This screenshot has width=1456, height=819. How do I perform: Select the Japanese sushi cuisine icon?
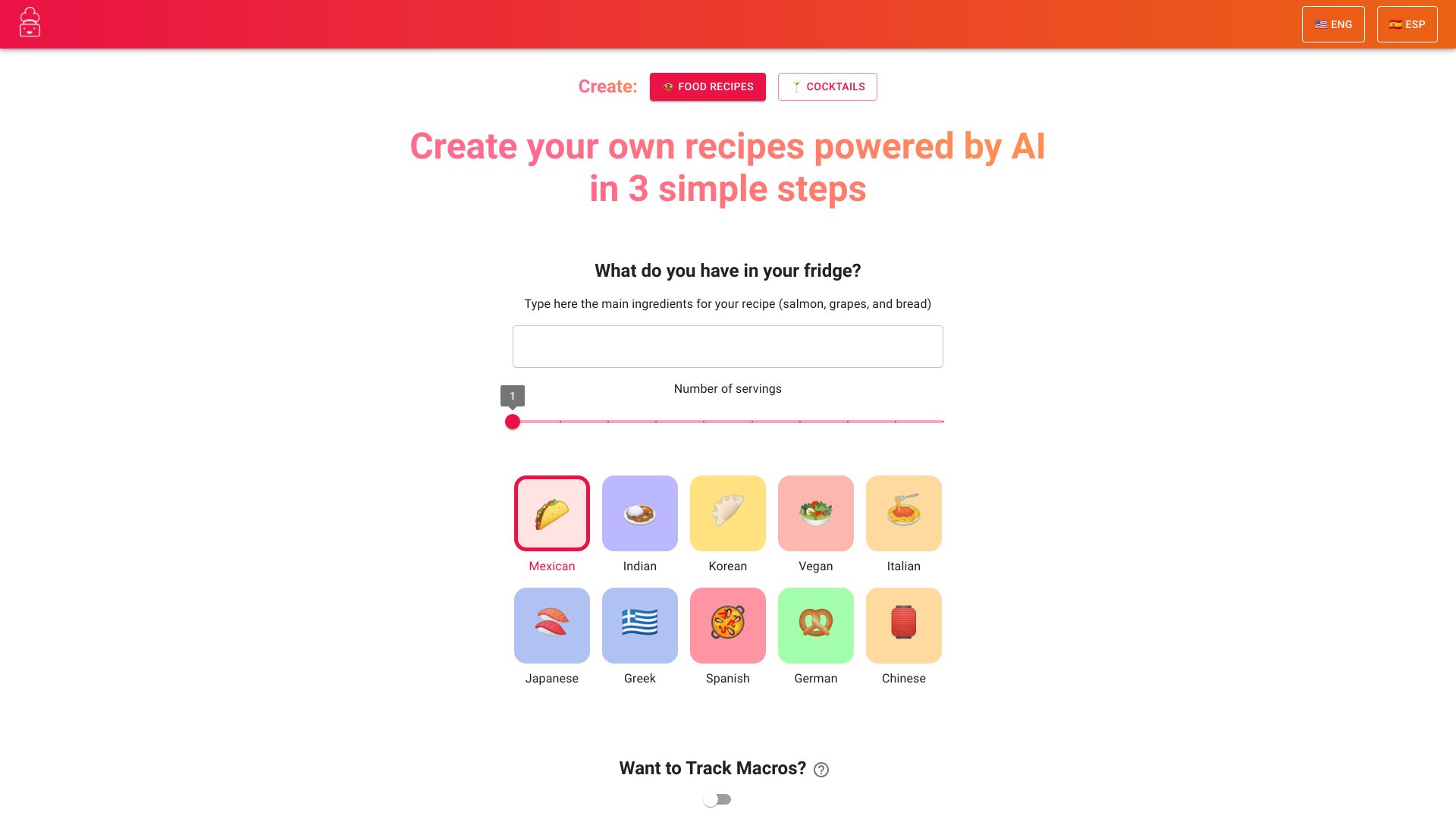coord(552,625)
